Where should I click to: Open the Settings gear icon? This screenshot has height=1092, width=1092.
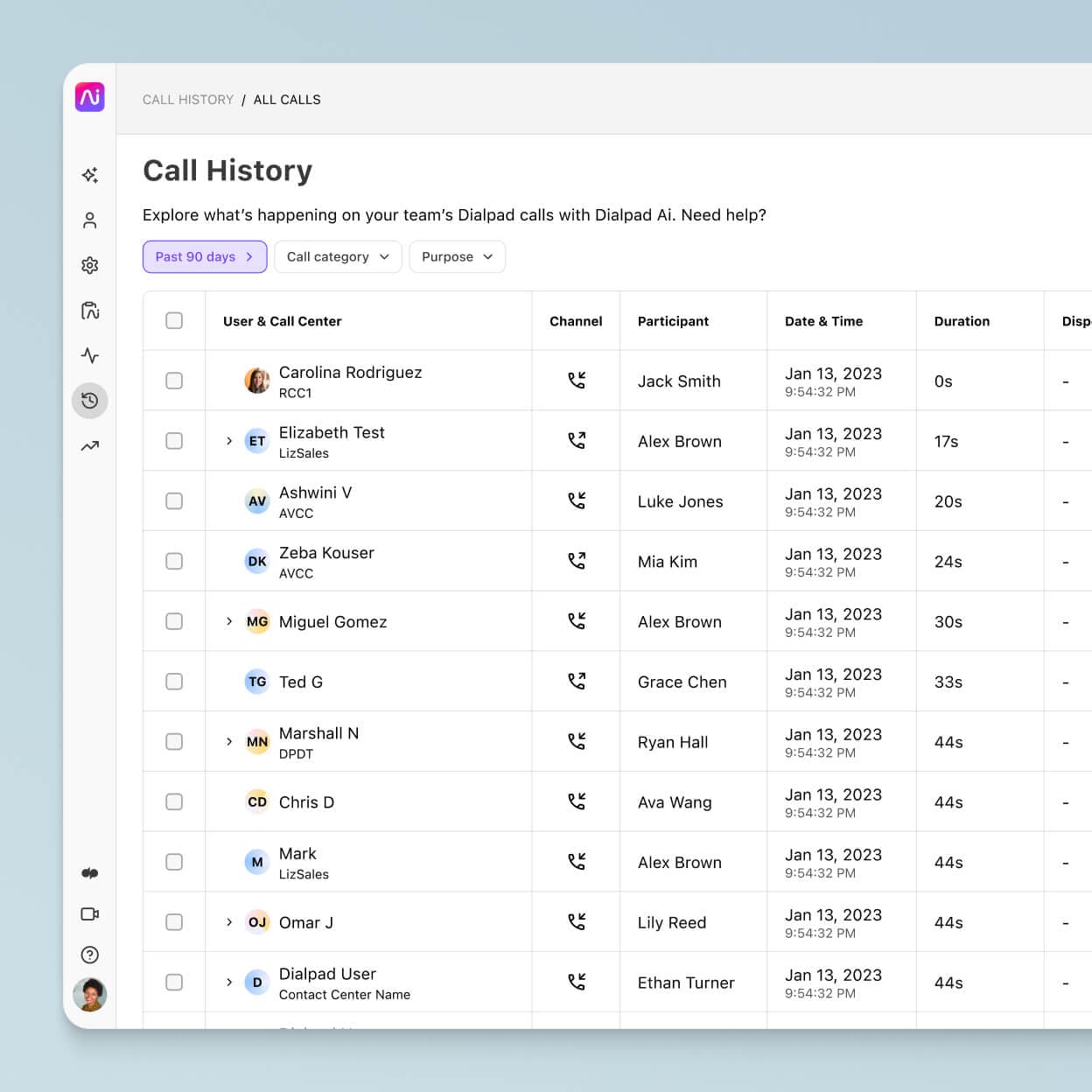[x=90, y=265]
